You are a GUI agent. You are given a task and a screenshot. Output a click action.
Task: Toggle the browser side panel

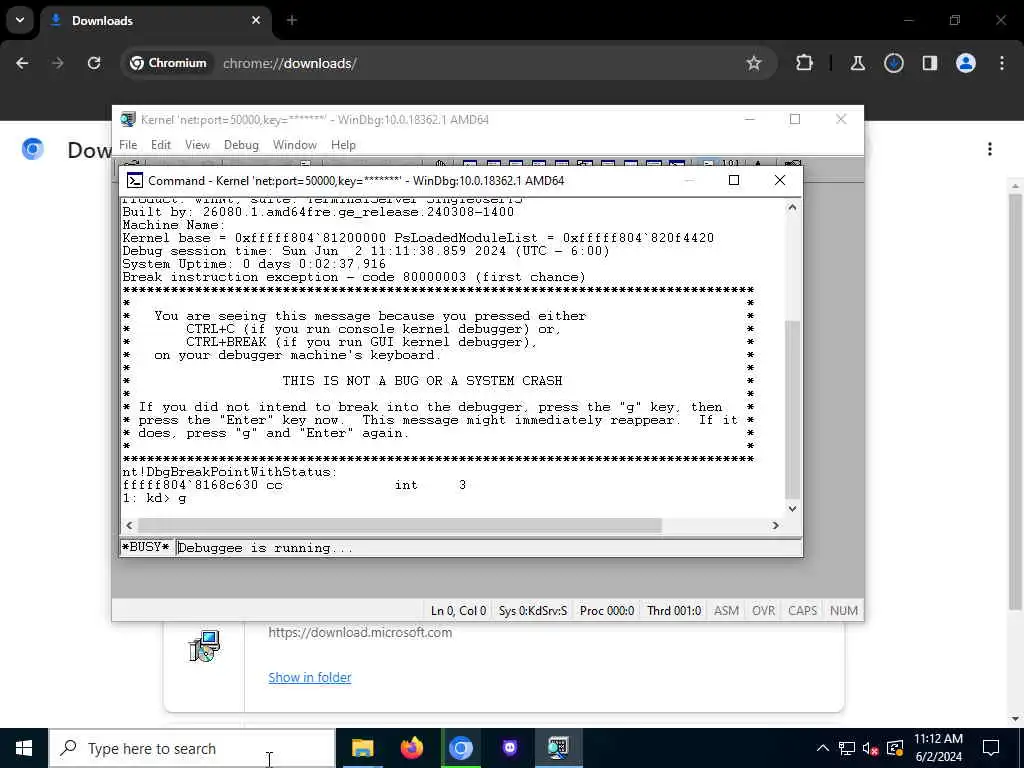click(929, 63)
